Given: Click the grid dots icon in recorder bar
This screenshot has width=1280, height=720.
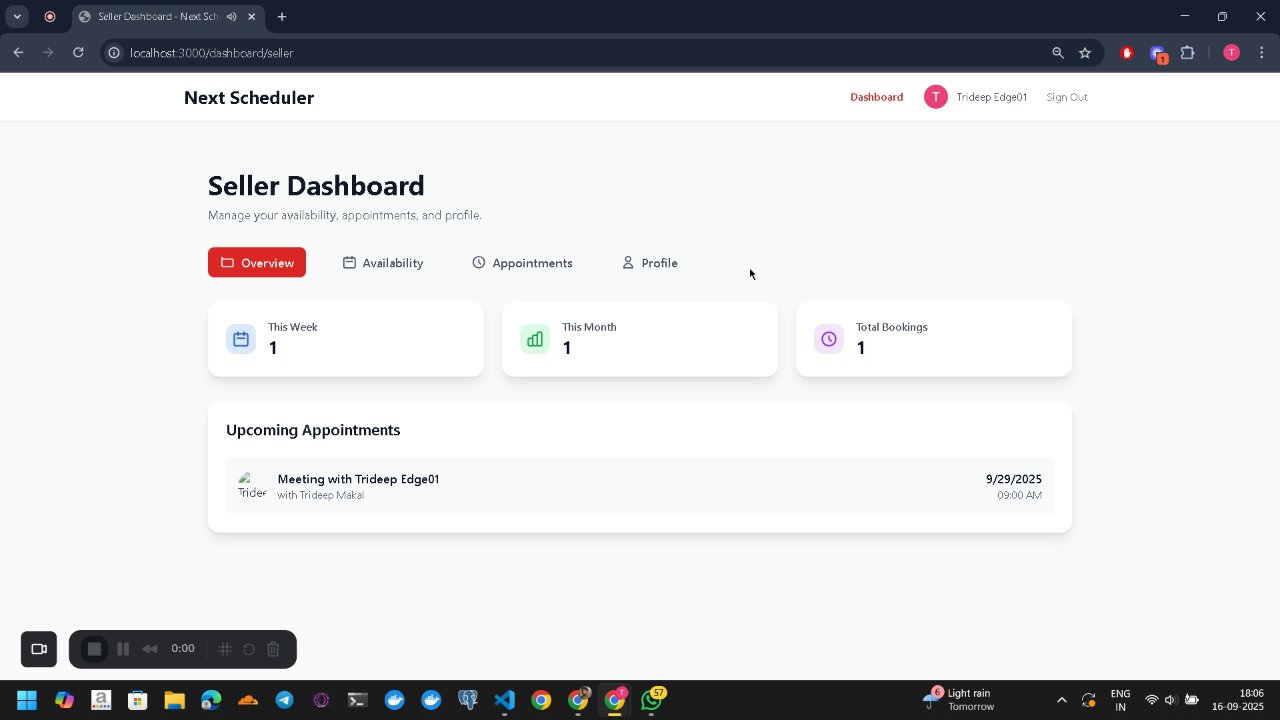Looking at the screenshot, I should click(x=225, y=649).
